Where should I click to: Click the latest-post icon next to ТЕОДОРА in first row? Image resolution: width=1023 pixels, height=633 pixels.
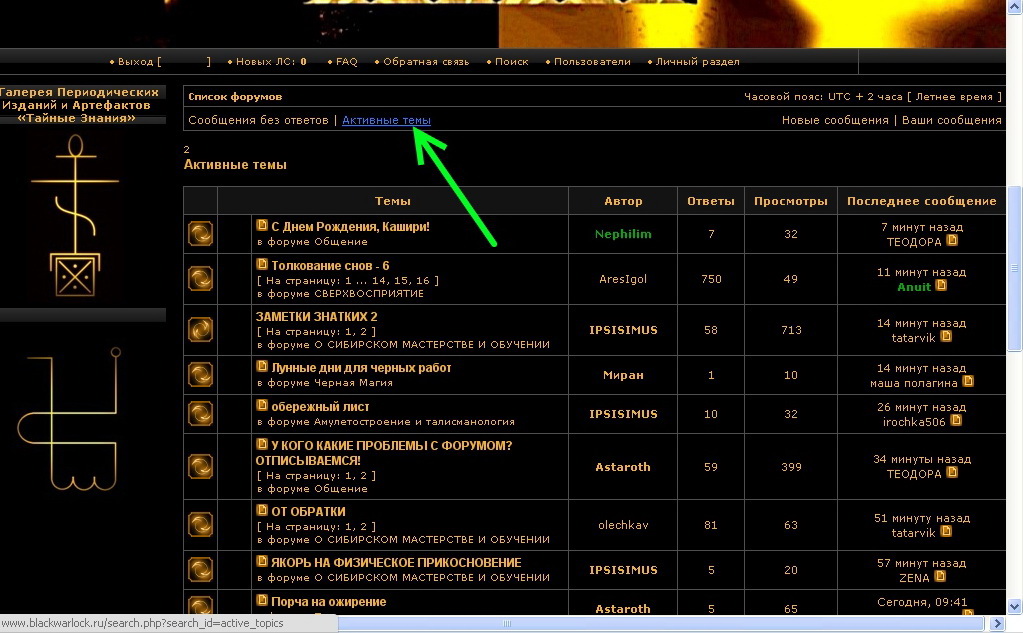tap(952, 241)
